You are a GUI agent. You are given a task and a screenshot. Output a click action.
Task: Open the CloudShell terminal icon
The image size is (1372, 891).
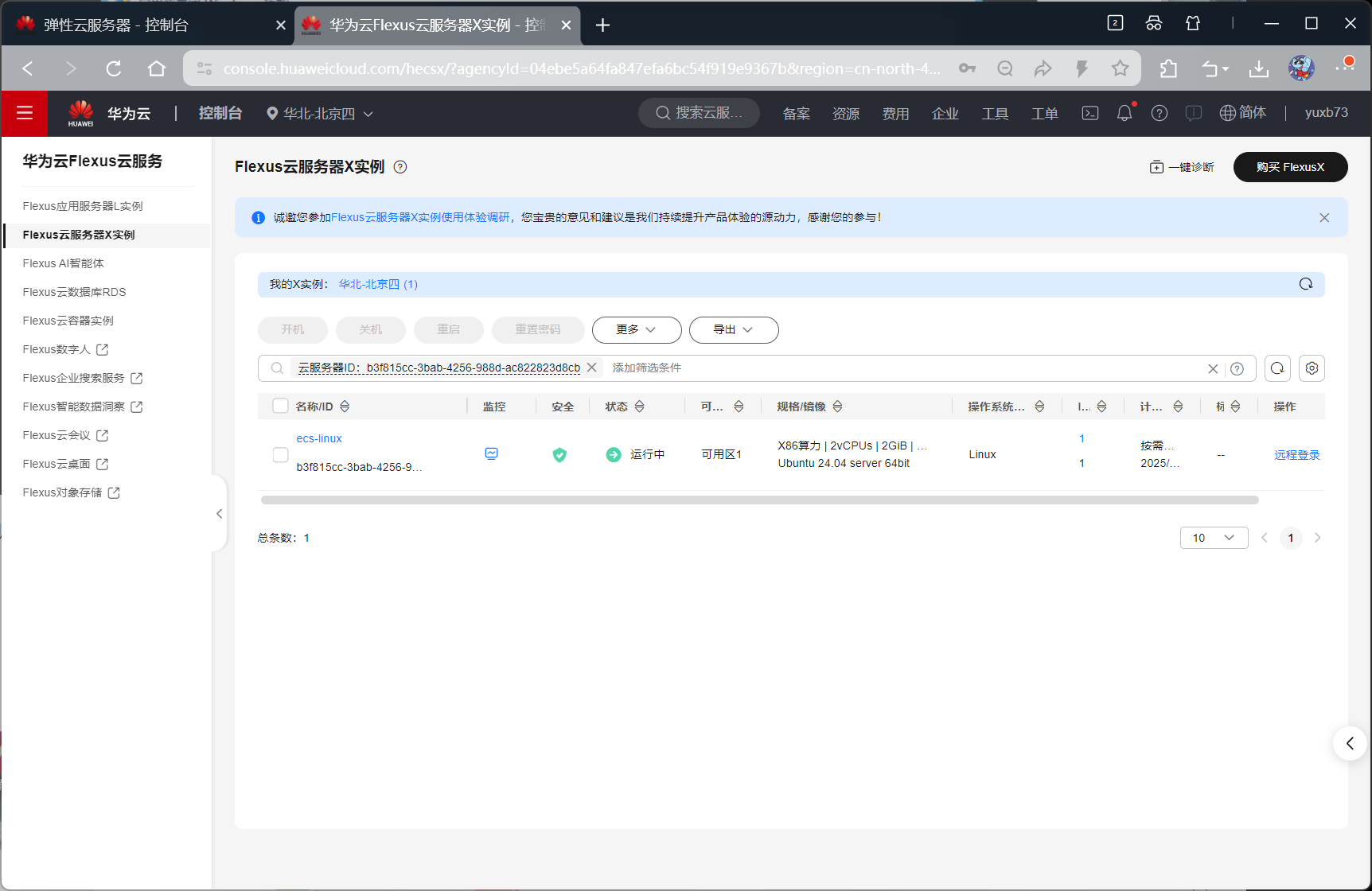(x=1090, y=113)
